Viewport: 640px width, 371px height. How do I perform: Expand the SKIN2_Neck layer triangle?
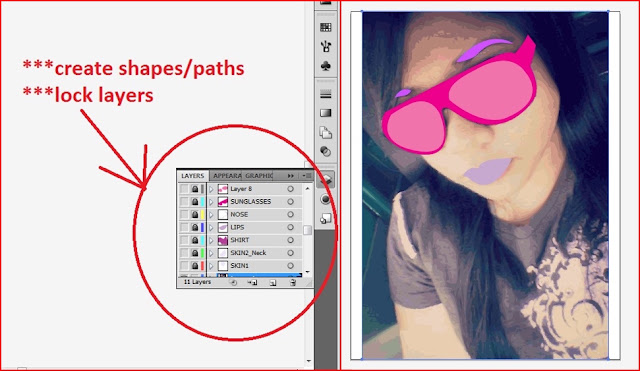[211, 253]
